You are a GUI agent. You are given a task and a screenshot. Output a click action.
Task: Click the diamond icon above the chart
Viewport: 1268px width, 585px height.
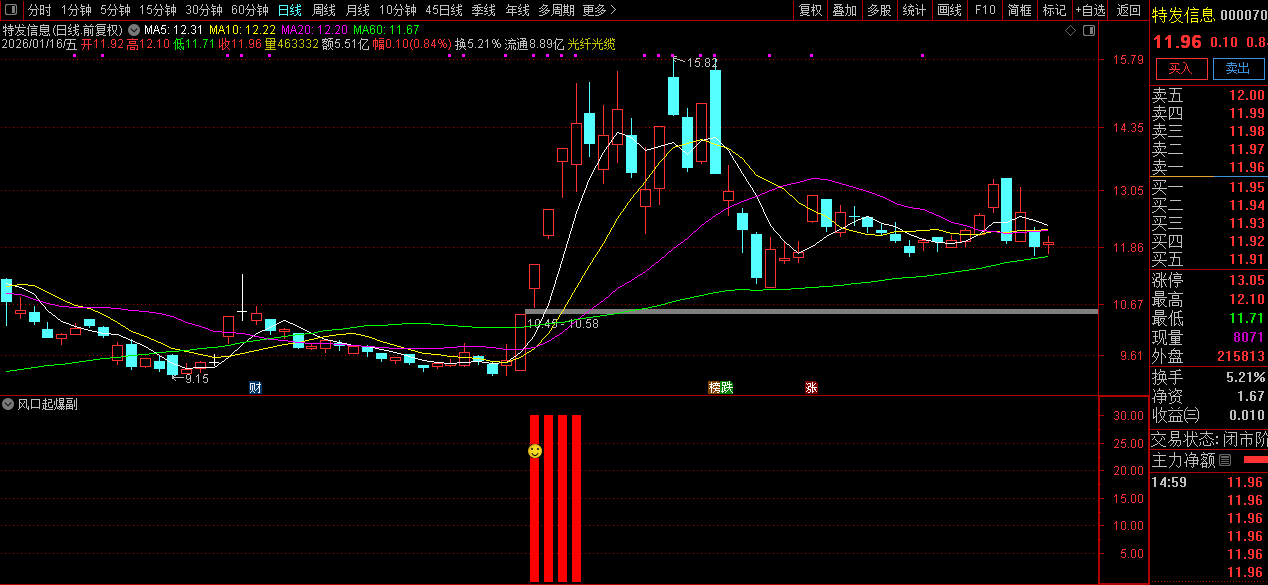pos(1070,30)
